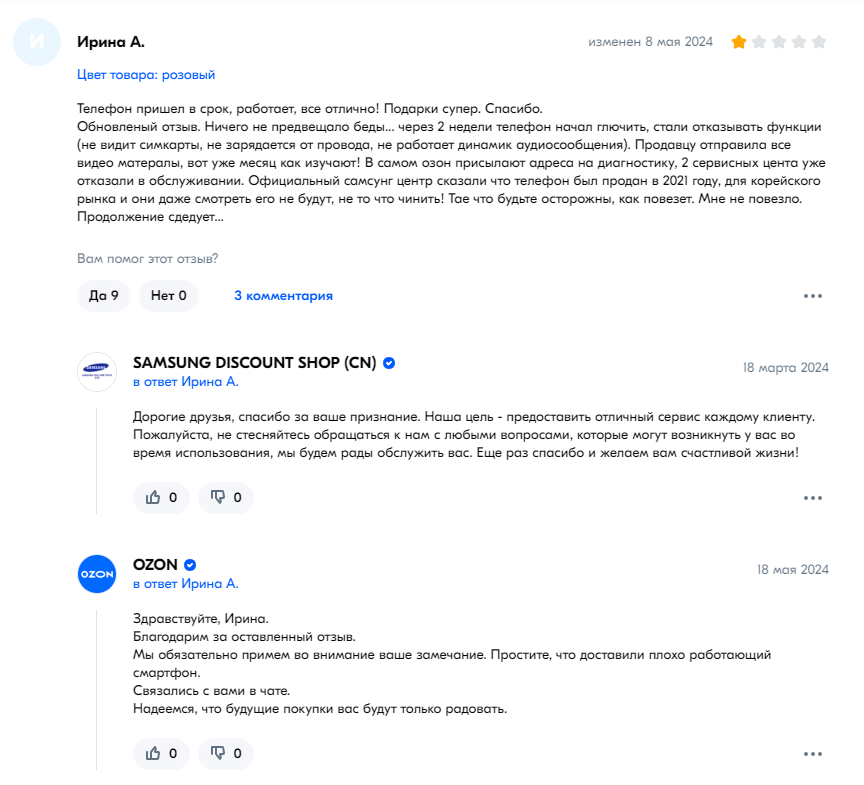
Task: Open Samsung Discount Shop logo avatar
Action: click(97, 372)
